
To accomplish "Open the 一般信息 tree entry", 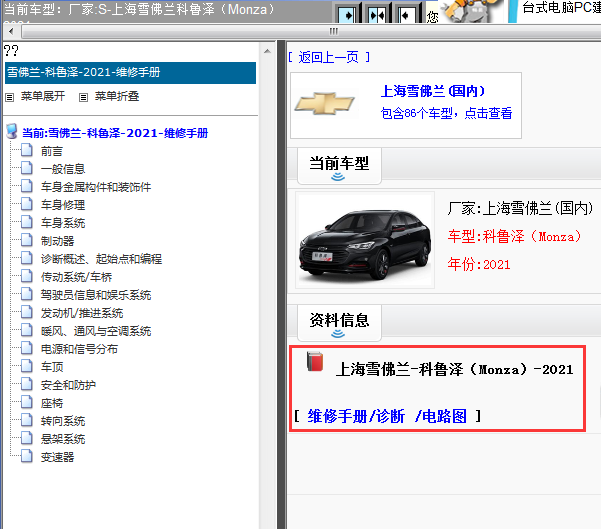I will coord(63,169).
